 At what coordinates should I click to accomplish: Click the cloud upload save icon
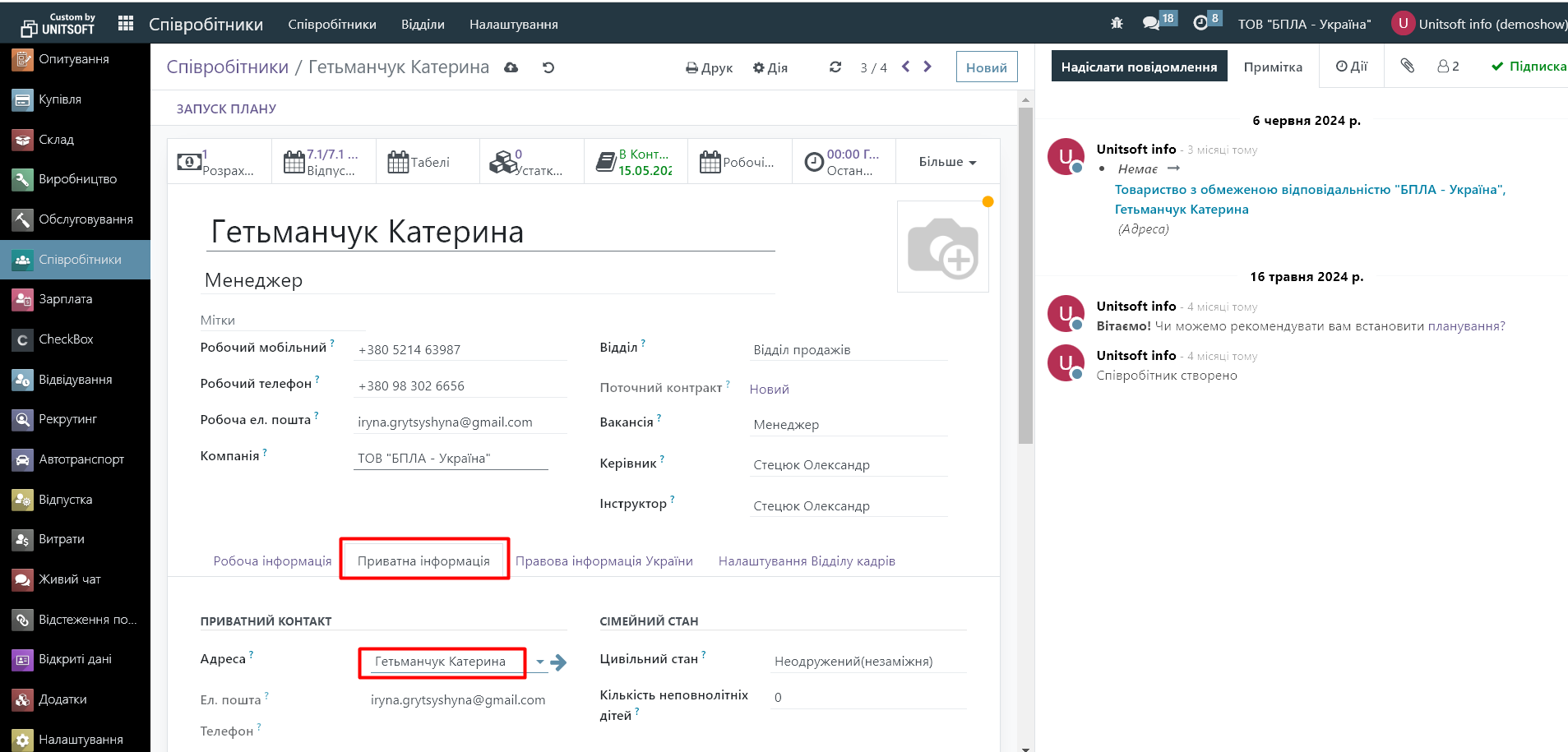tap(511, 67)
